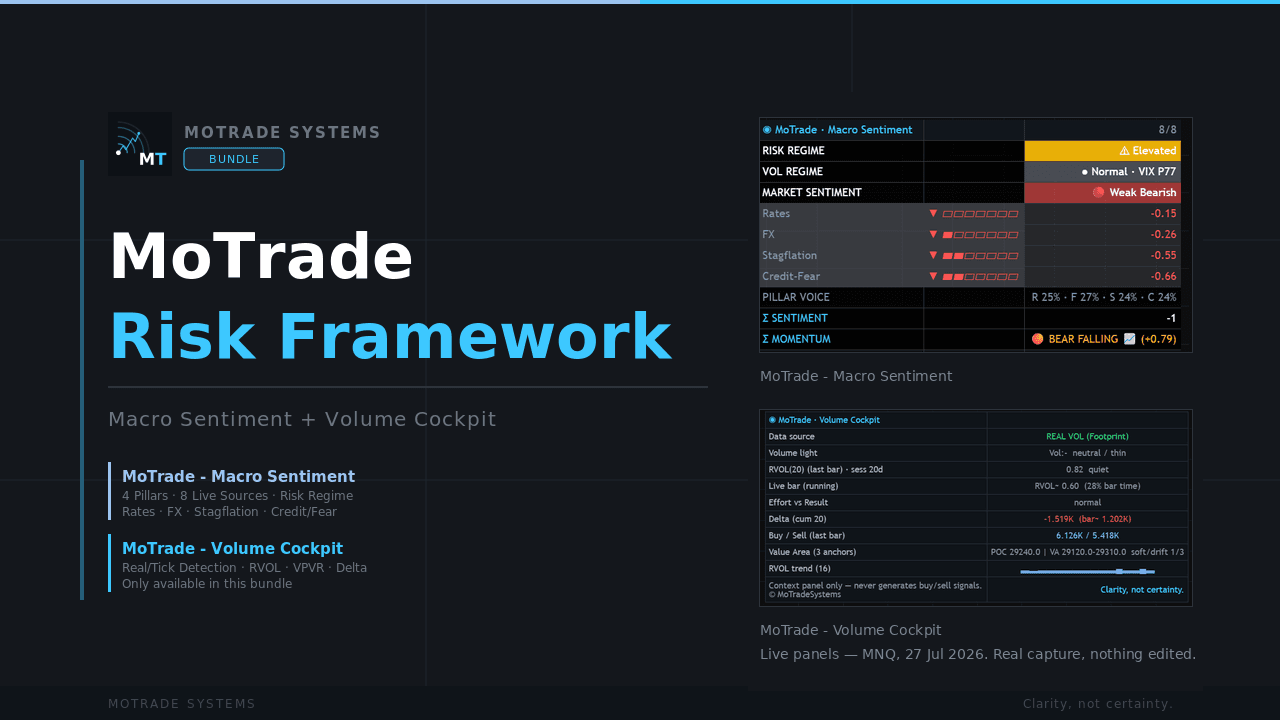Image resolution: width=1280 pixels, height=720 pixels.
Task: Click the FX pillar down-arrow gauge
Action: tap(973, 234)
